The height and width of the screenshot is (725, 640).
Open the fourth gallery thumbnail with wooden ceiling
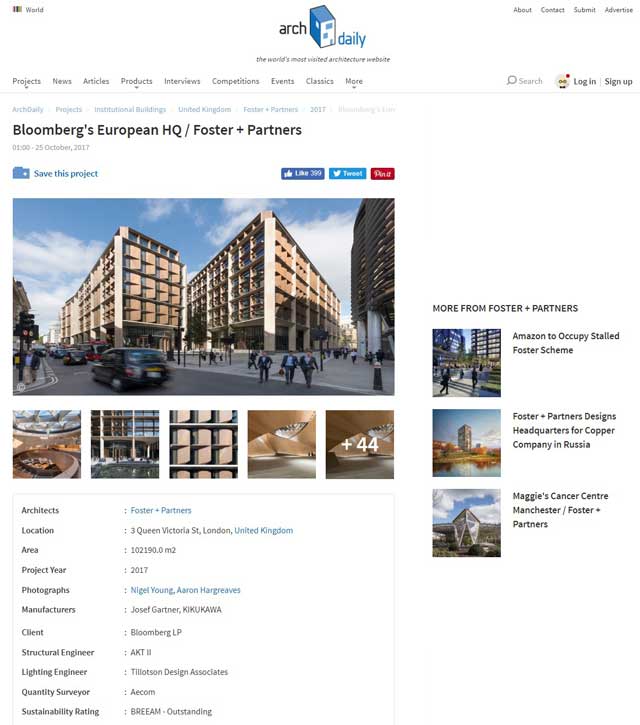point(282,444)
